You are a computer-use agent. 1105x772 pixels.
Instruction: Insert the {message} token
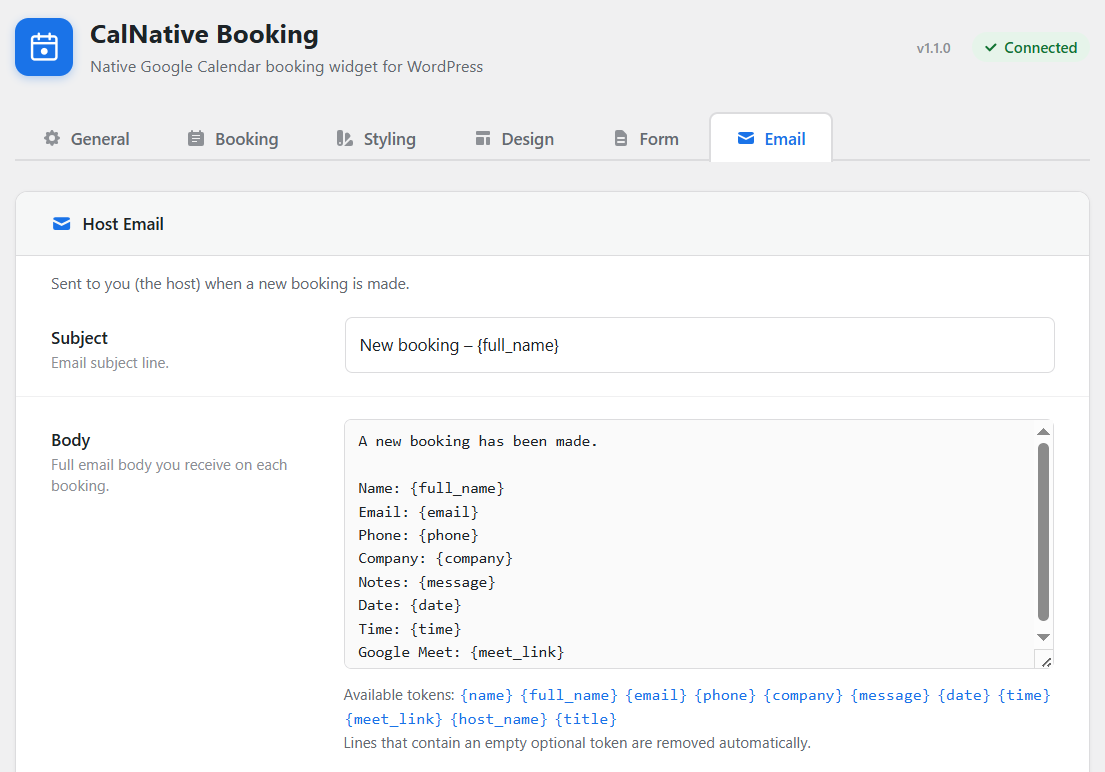tap(889, 695)
